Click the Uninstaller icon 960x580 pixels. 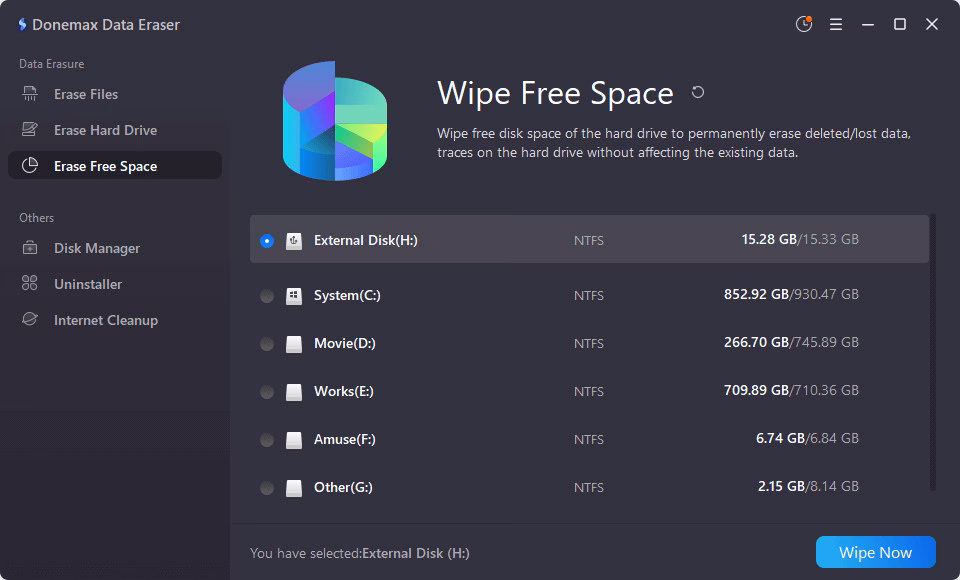29,283
